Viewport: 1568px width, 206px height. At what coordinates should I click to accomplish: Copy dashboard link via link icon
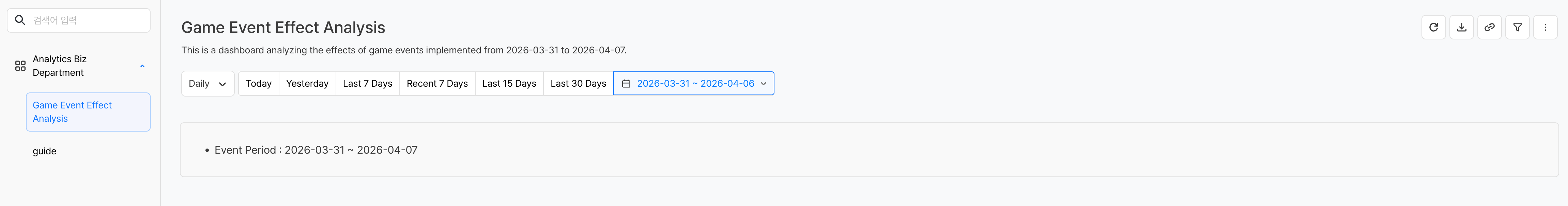[1490, 27]
